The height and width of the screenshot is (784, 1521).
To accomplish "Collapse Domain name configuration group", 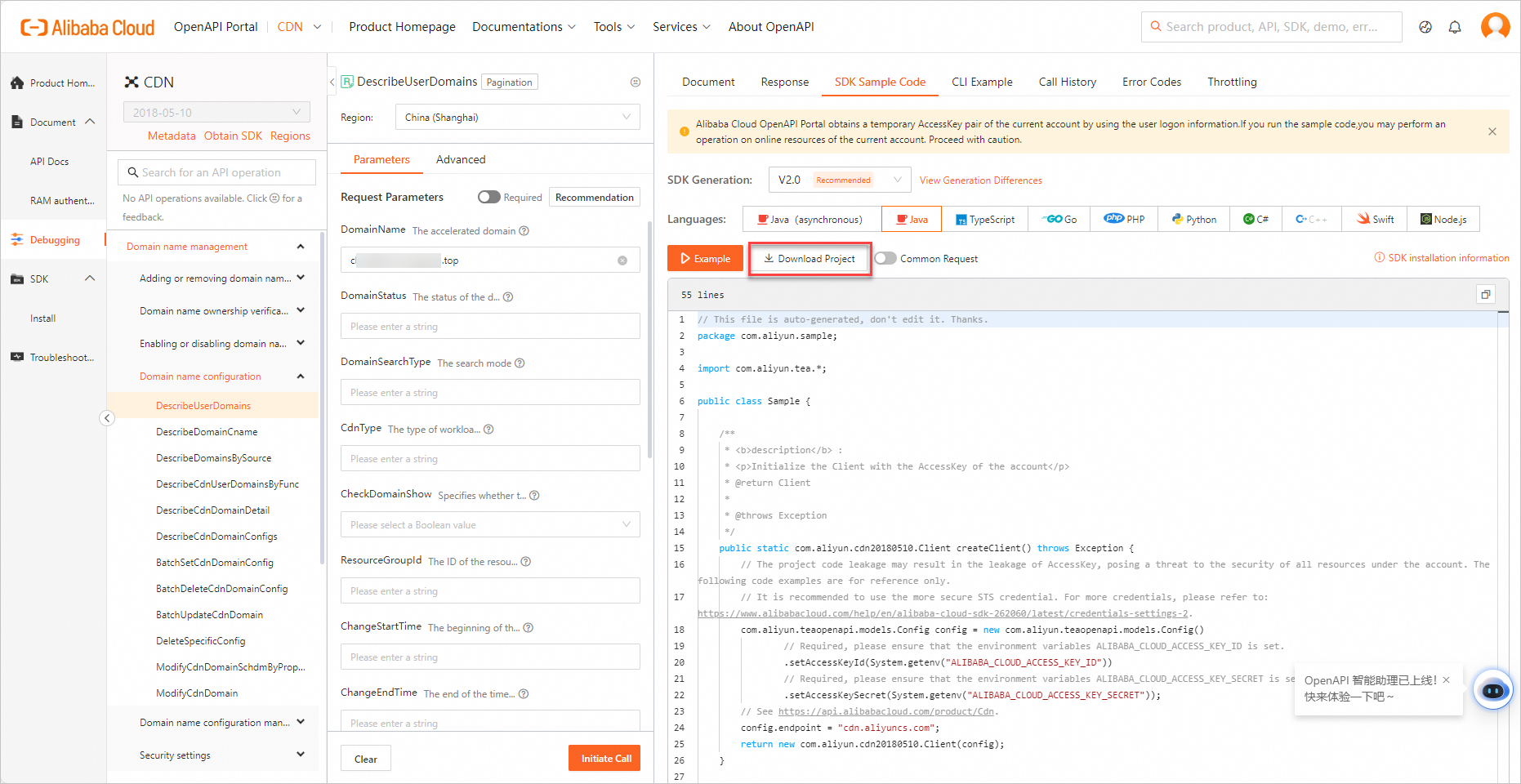I will 301,376.
